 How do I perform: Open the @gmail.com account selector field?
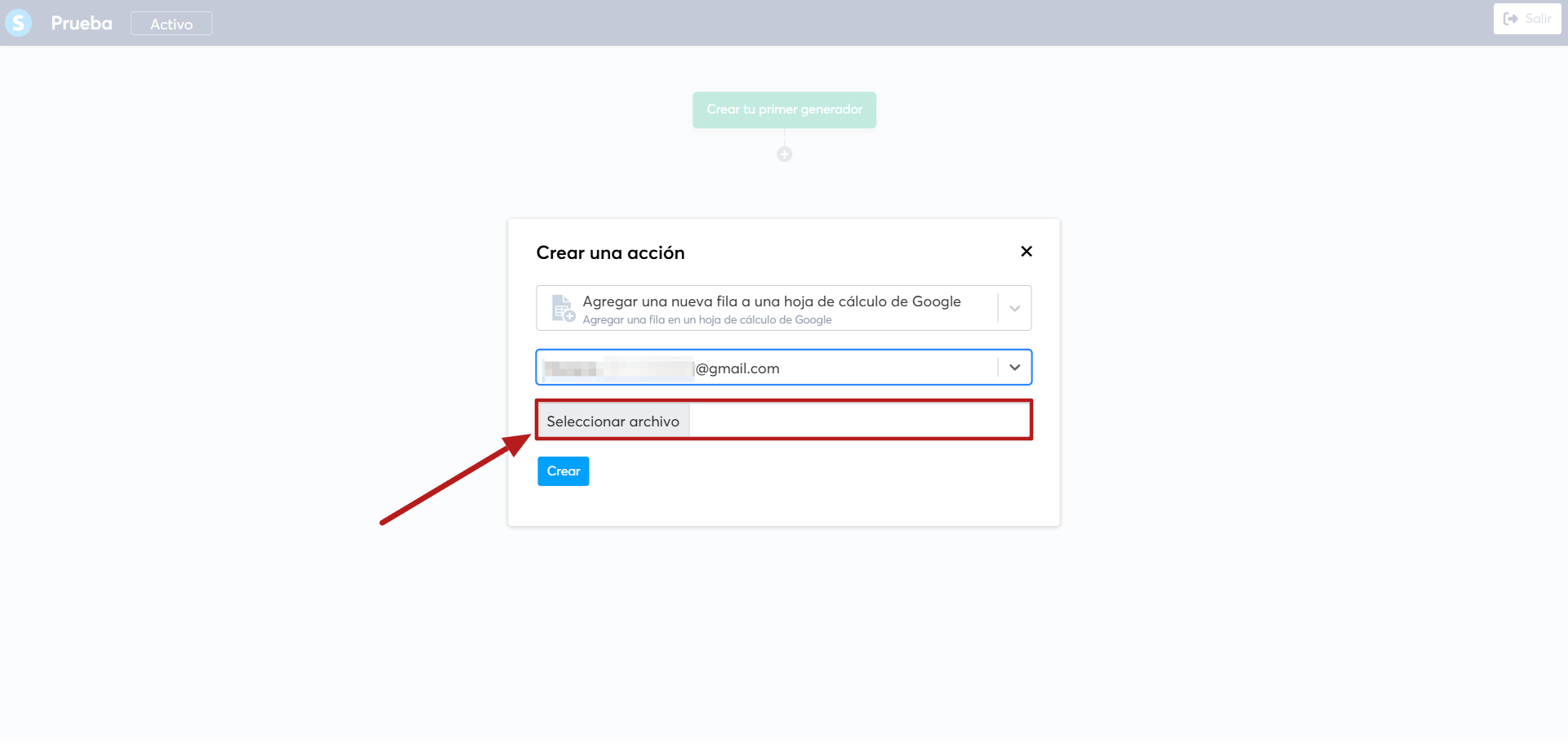click(784, 368)
